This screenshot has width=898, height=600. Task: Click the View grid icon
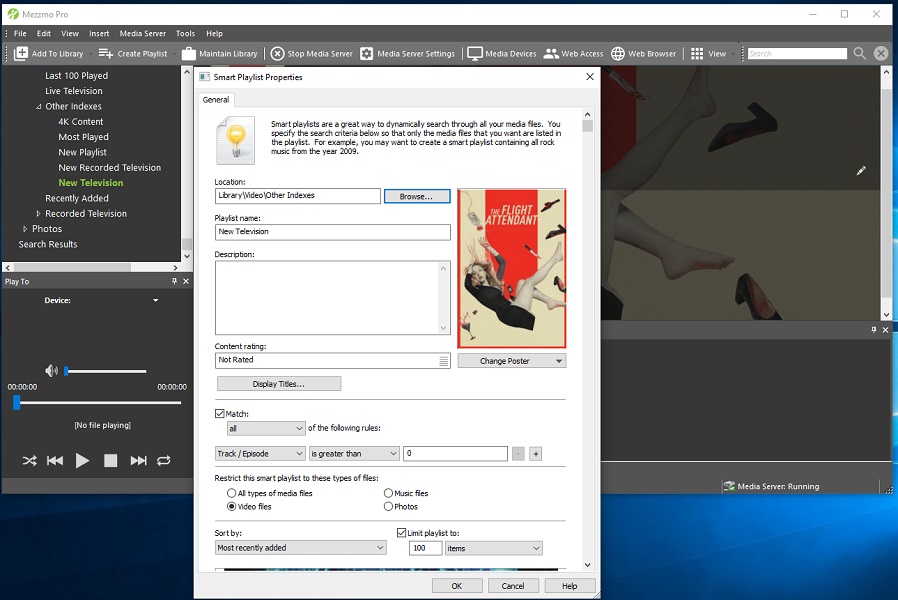click(x=697, y=53)
